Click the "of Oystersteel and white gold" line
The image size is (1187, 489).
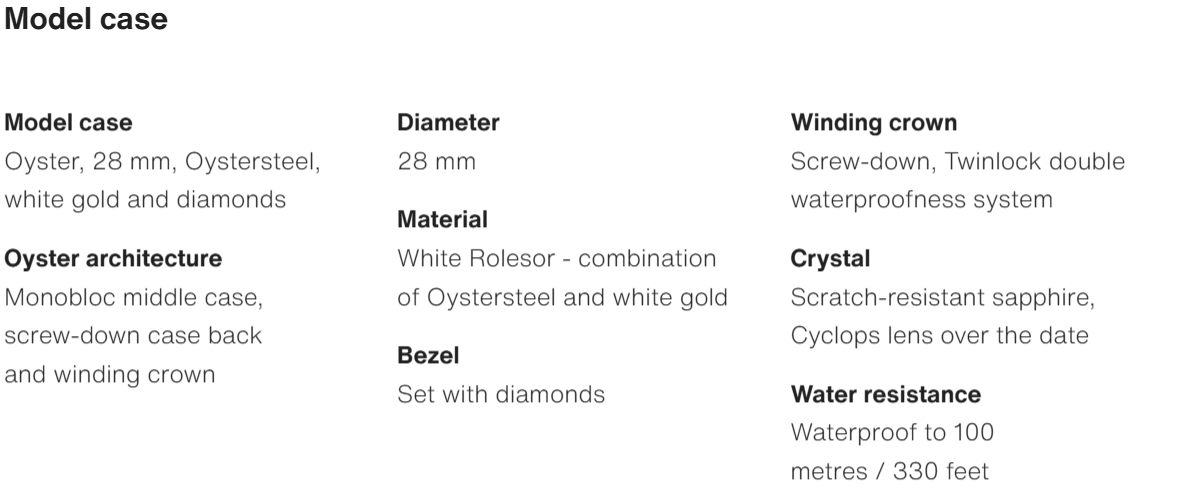[562, 297]
